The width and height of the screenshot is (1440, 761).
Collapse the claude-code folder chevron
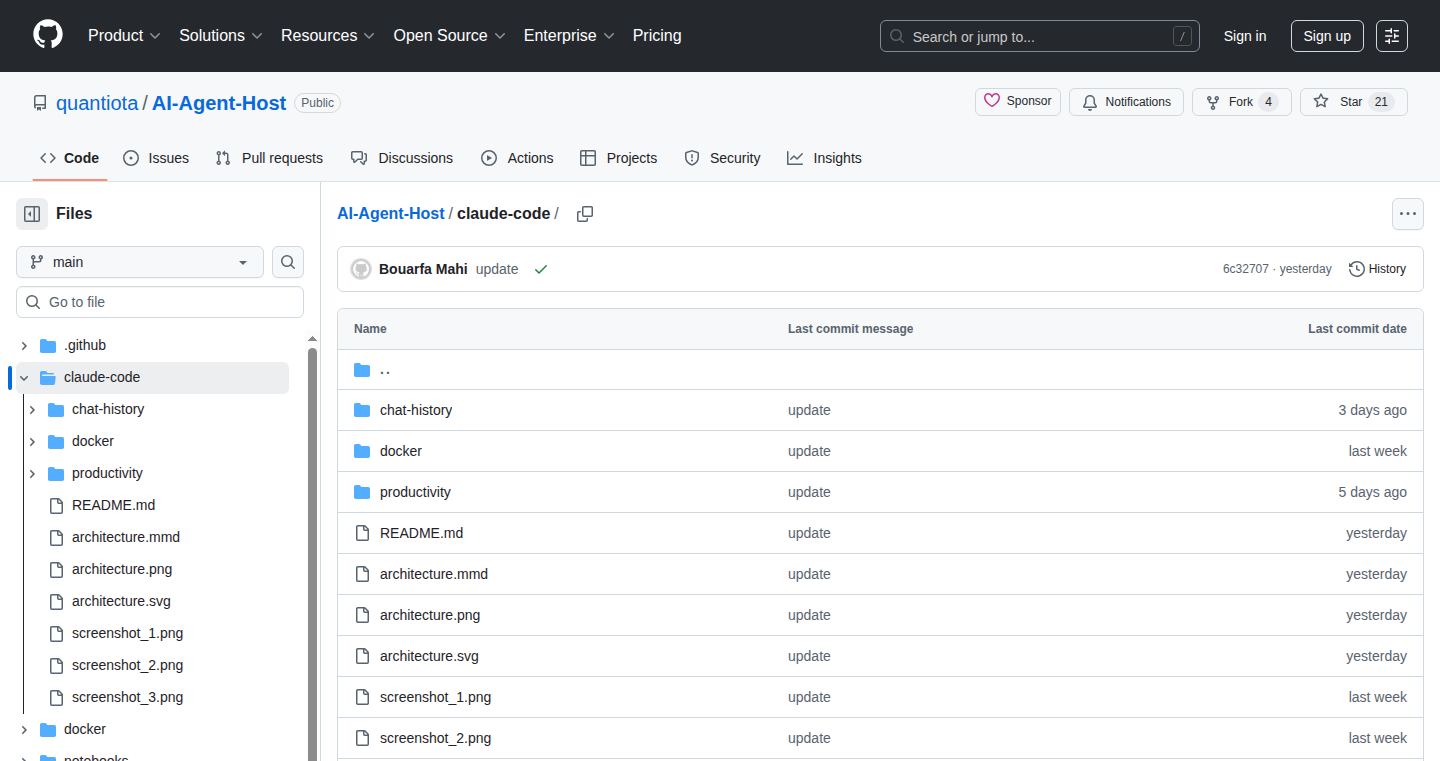[24, 378]
